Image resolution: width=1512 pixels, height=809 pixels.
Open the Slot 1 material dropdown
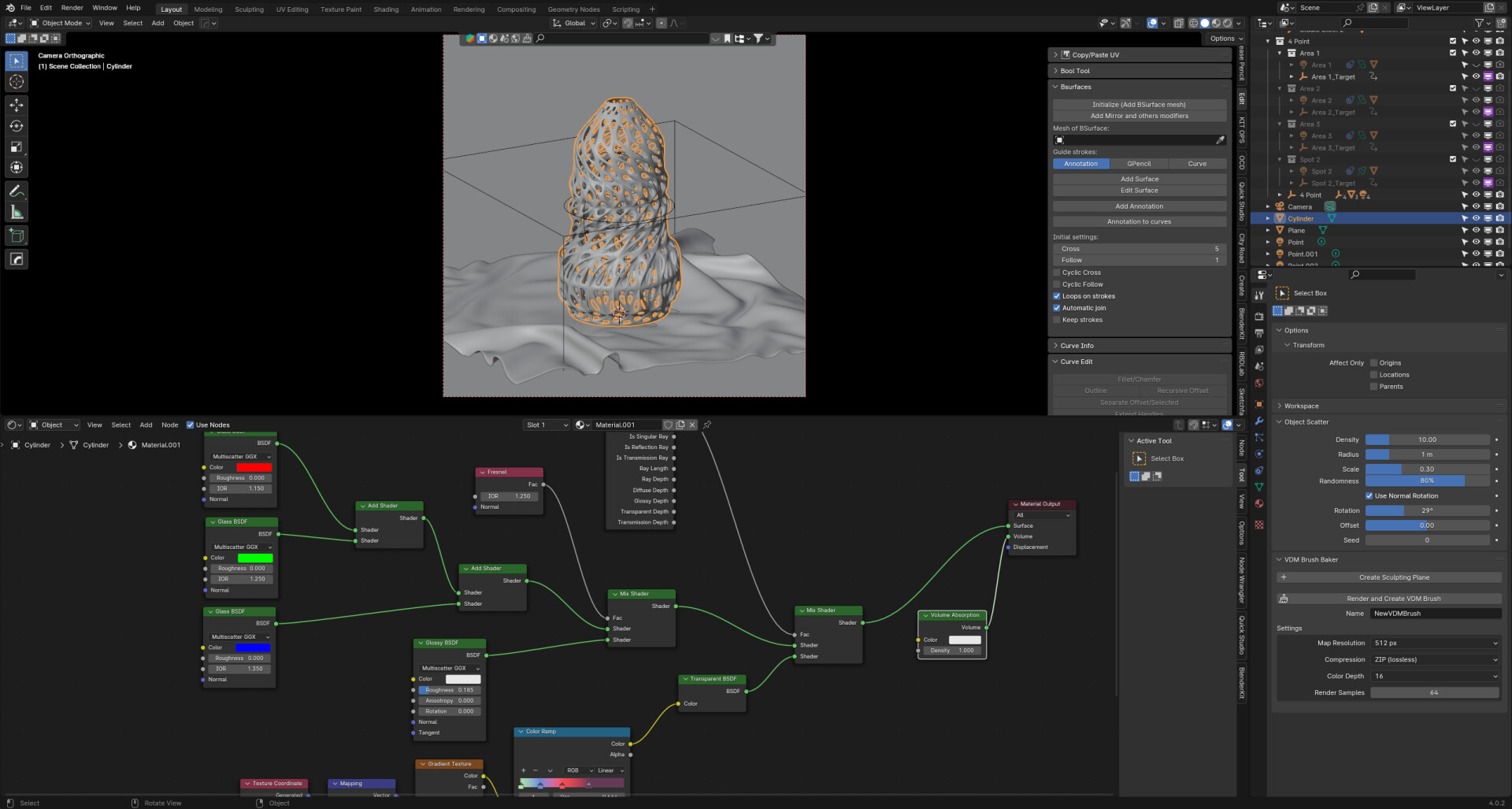tap(546, 425)
